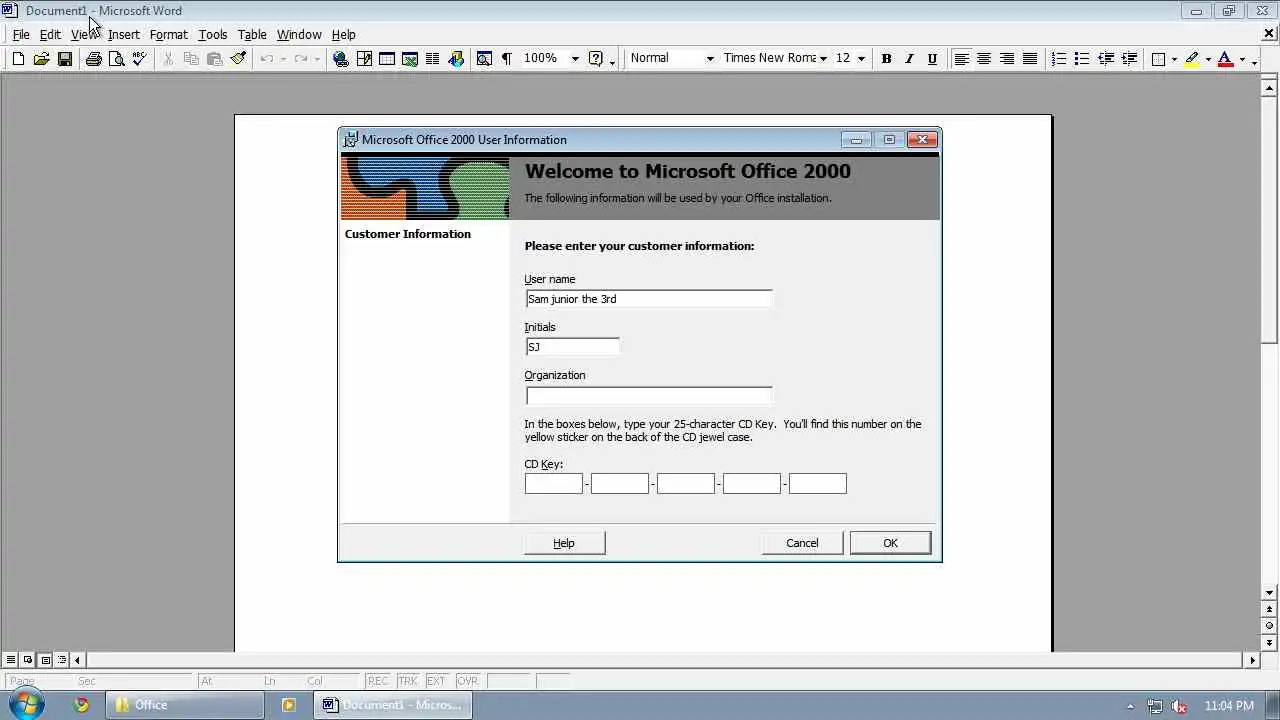Open the Insert menu
This screenshot has width=1280, height=720.
pyautogui.click(x=124, y=34)
